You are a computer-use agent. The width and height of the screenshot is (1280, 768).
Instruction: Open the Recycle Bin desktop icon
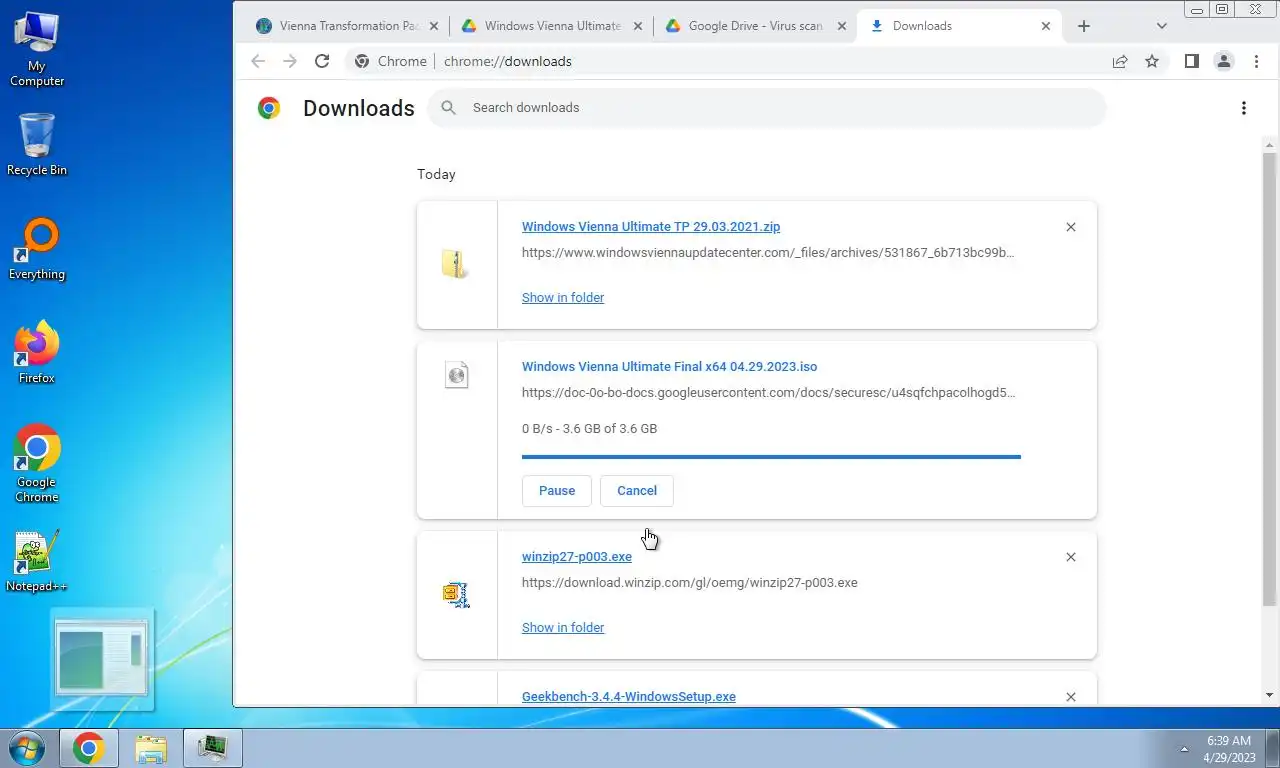(x=37, y=145)
